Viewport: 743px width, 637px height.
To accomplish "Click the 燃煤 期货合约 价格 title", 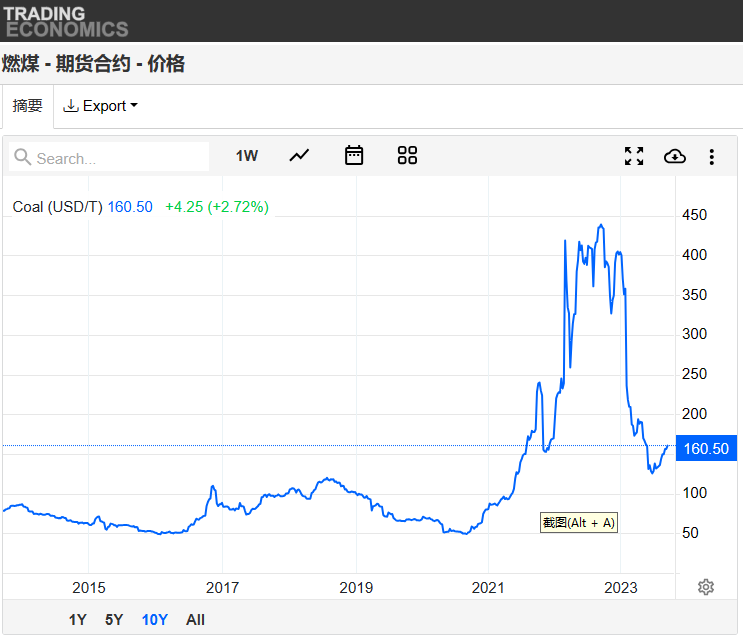I will click(x=93, y=64).
